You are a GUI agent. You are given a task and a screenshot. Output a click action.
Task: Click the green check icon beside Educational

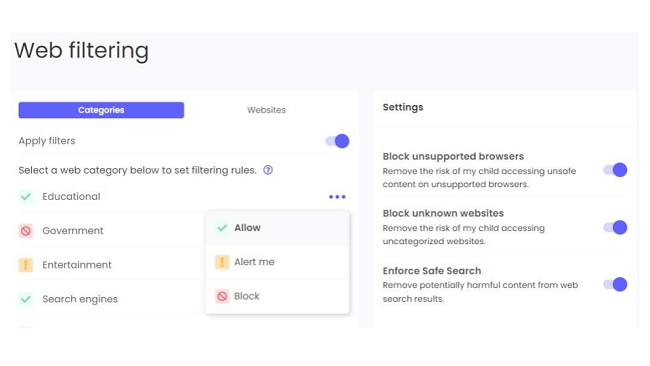(26, 196)
